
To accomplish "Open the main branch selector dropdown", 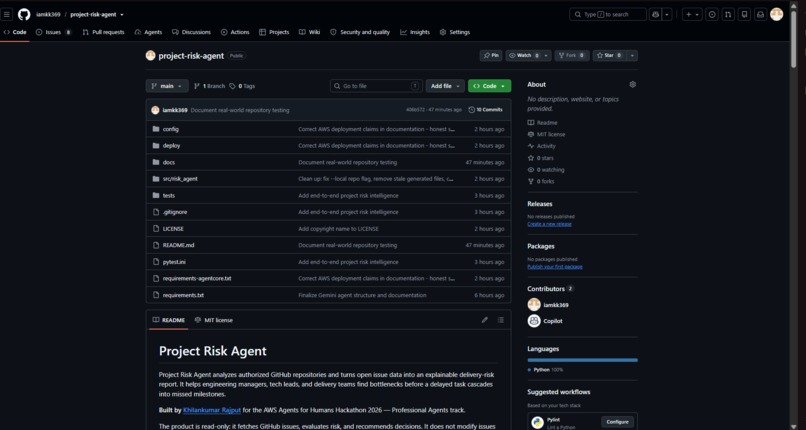I will (x=167, y=86).
